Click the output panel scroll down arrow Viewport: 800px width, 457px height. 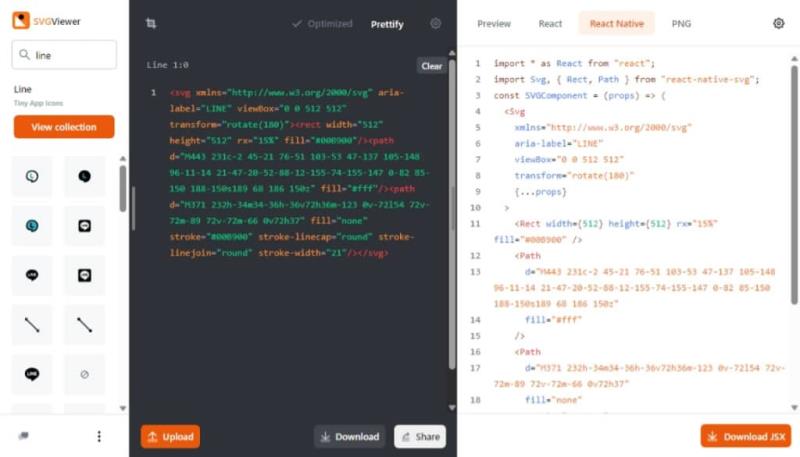click(x=794, y=408)
